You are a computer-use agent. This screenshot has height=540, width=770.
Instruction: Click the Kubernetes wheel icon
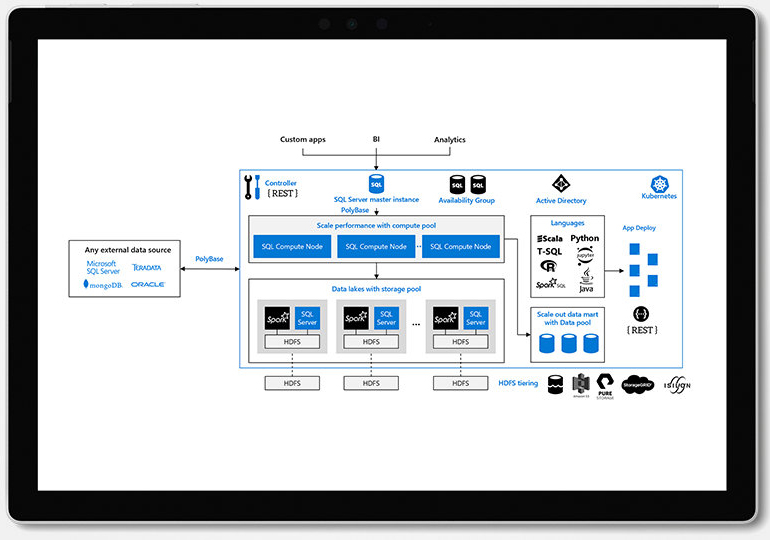[659, 184]
